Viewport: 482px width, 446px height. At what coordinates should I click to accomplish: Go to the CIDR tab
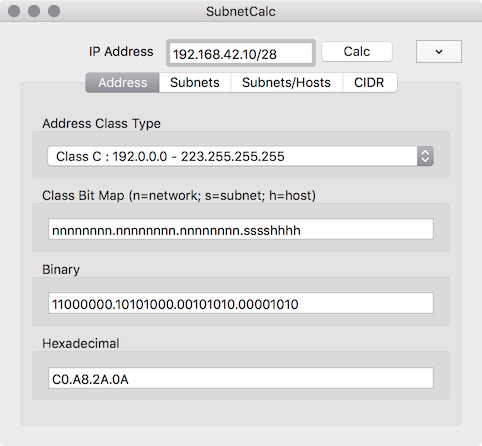click(369, 82)
